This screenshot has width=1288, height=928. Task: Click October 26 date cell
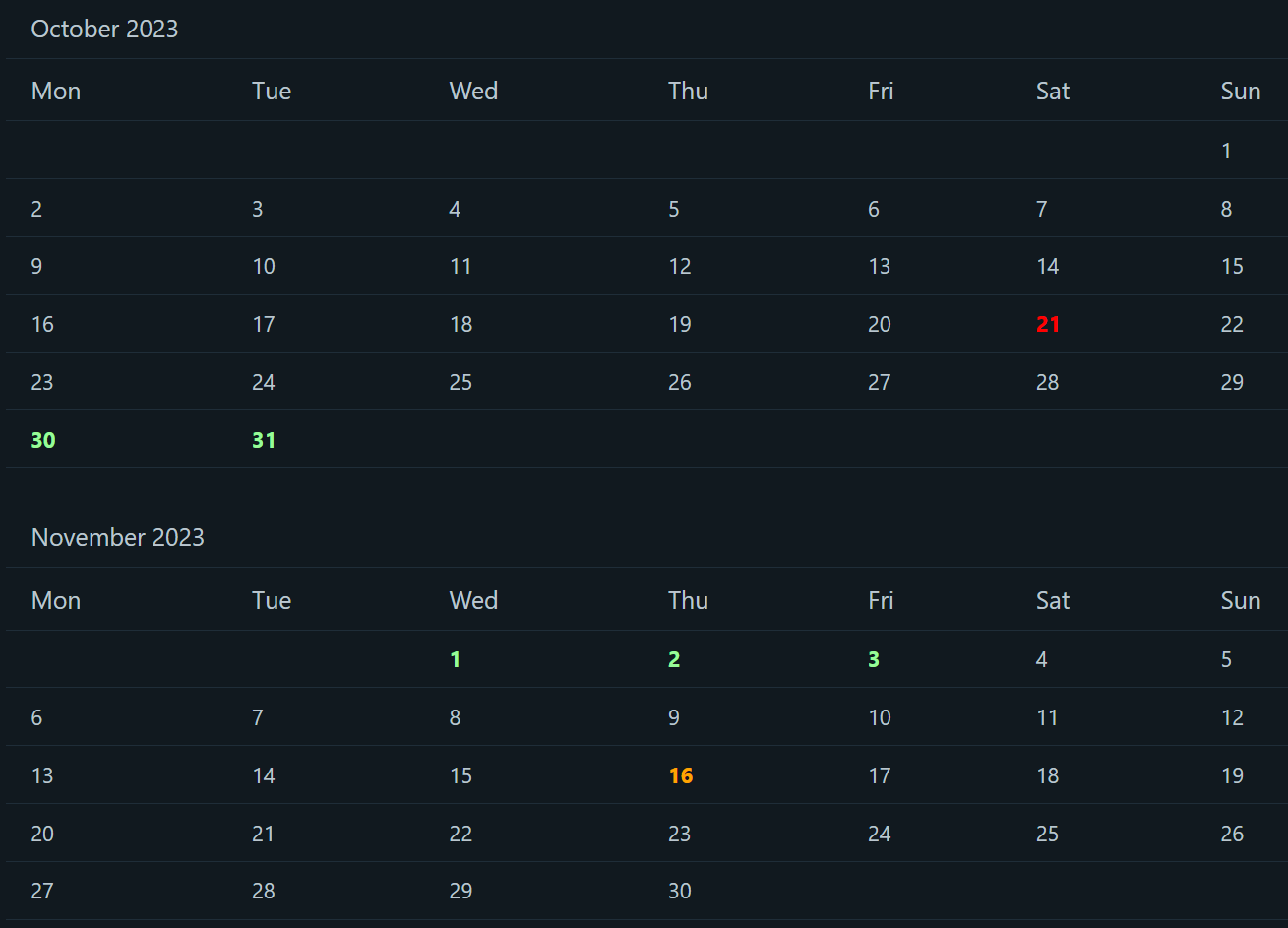pyautogui.click(x=680, y=382)
